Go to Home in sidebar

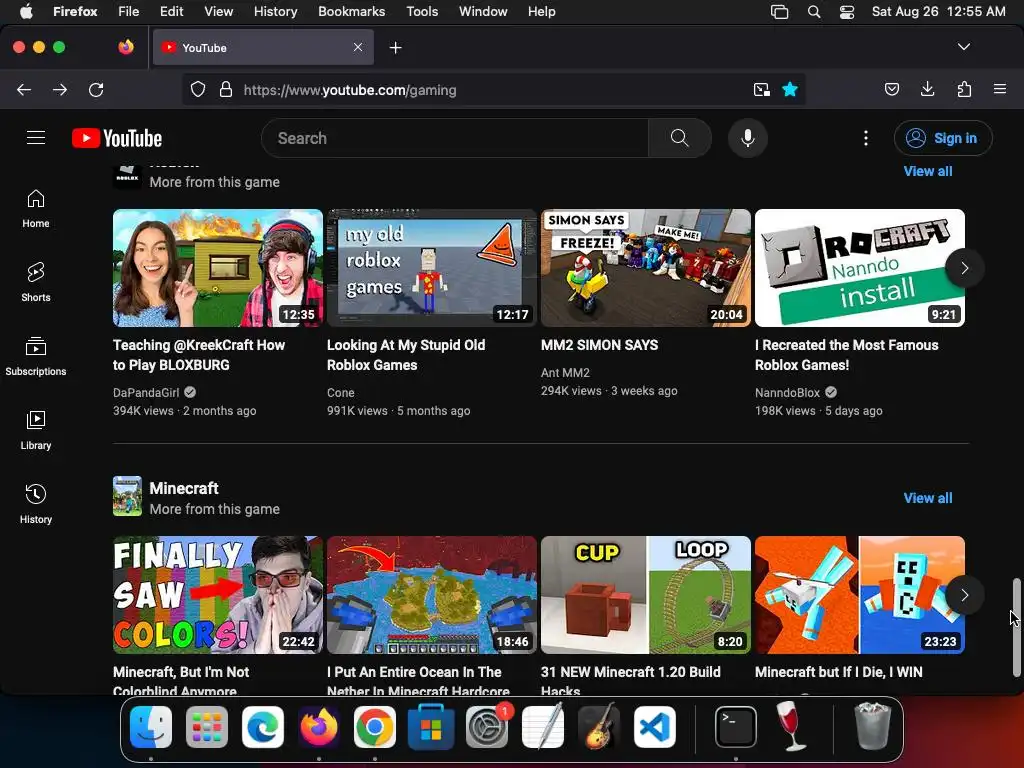(x=35, y=209)
